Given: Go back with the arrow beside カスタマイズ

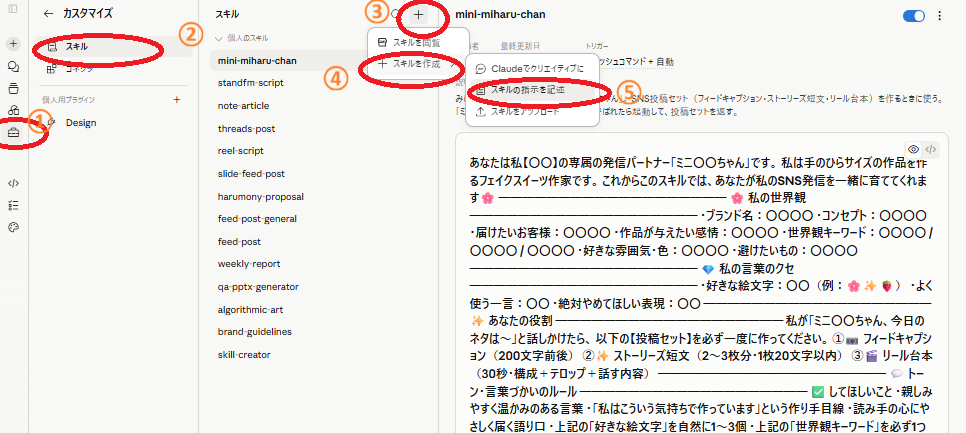Looking at the screenshot, I should (48, 14).
